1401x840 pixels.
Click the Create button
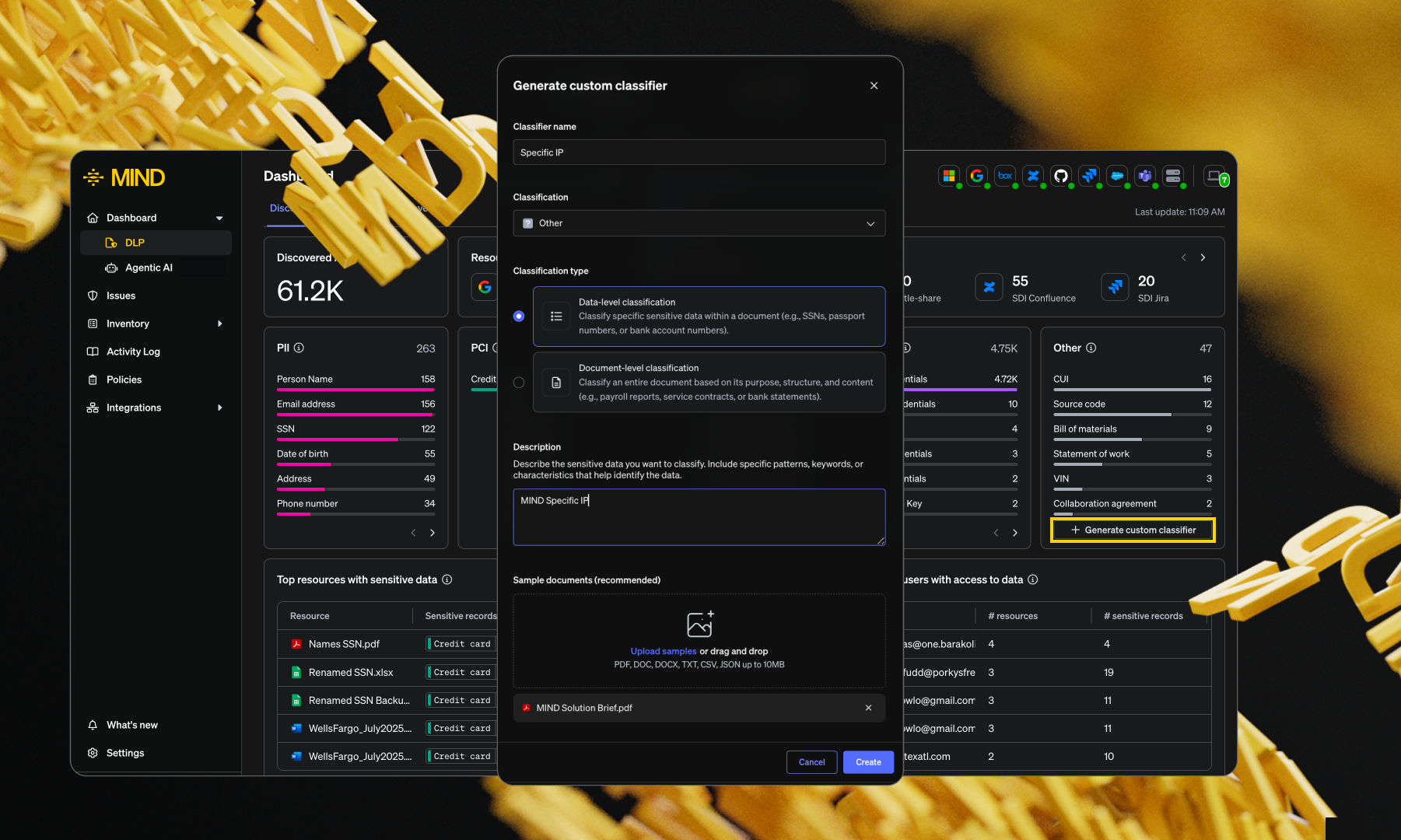pyautogui.click(x=868, y=762)
